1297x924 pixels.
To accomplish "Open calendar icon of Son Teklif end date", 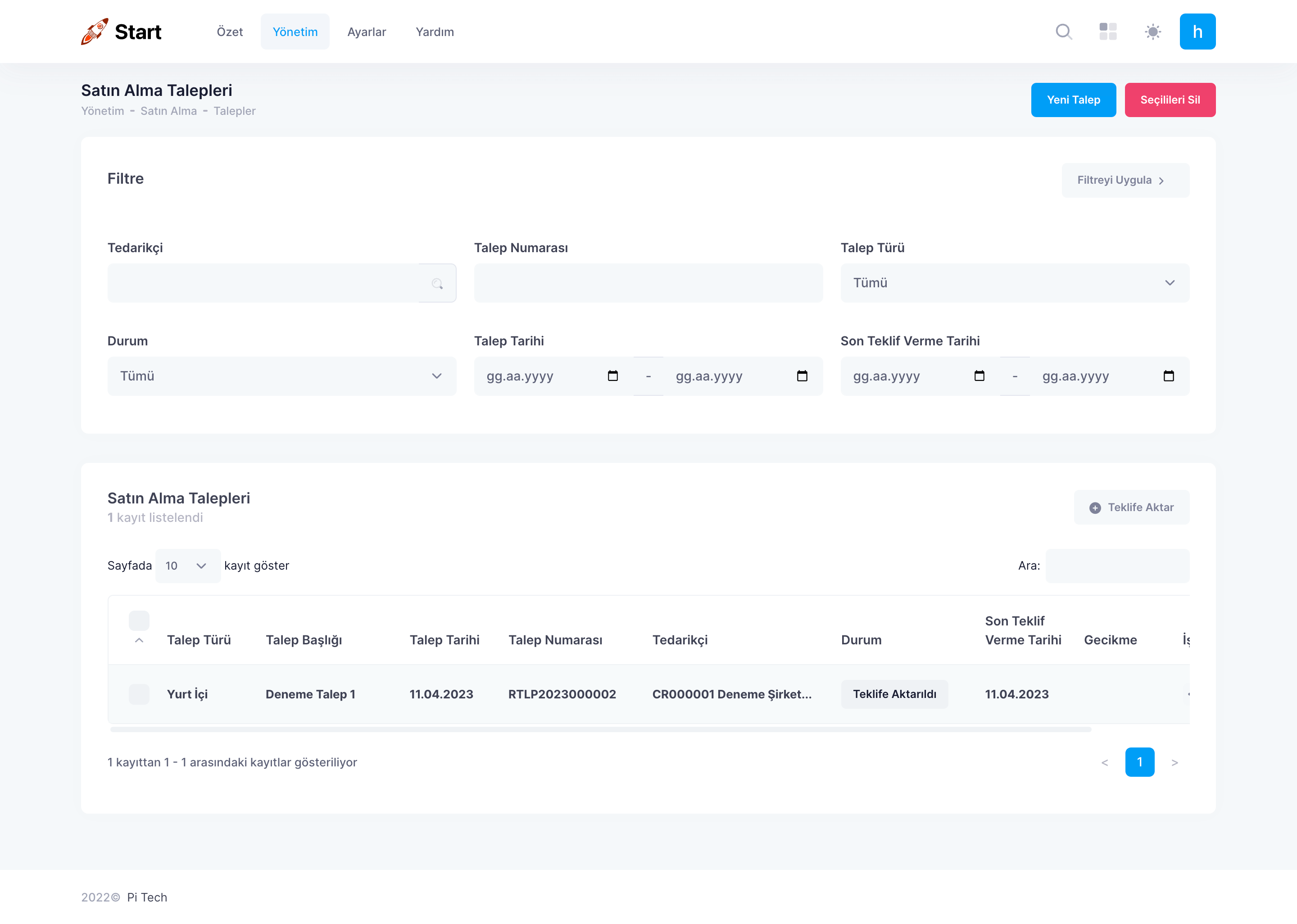I will (1169, 376).
